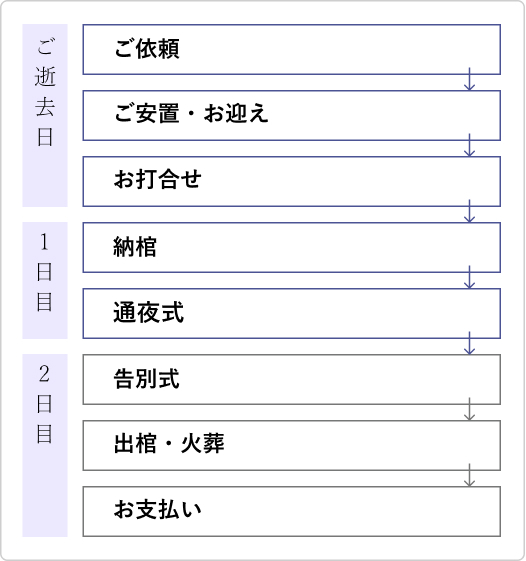Click the ご依頼 step box
This screenshot has width=526, height=561.
click(x=292, y=49)
